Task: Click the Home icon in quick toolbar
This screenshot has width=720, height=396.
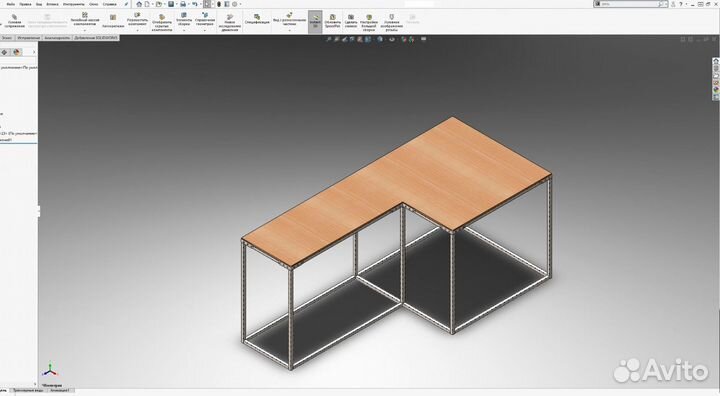Action: [x=139, y=4]
